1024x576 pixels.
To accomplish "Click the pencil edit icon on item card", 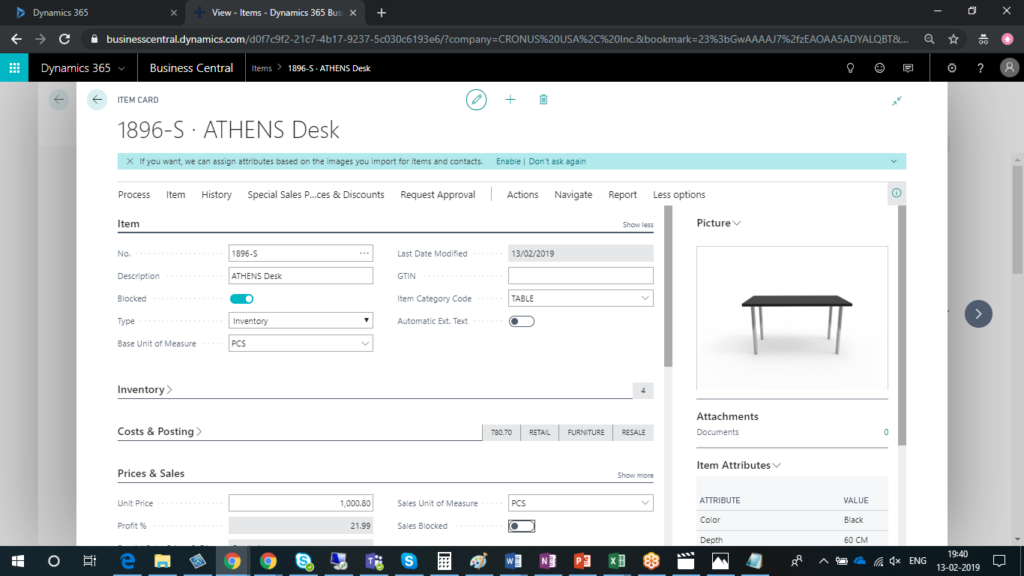I will tap(477, 100).
